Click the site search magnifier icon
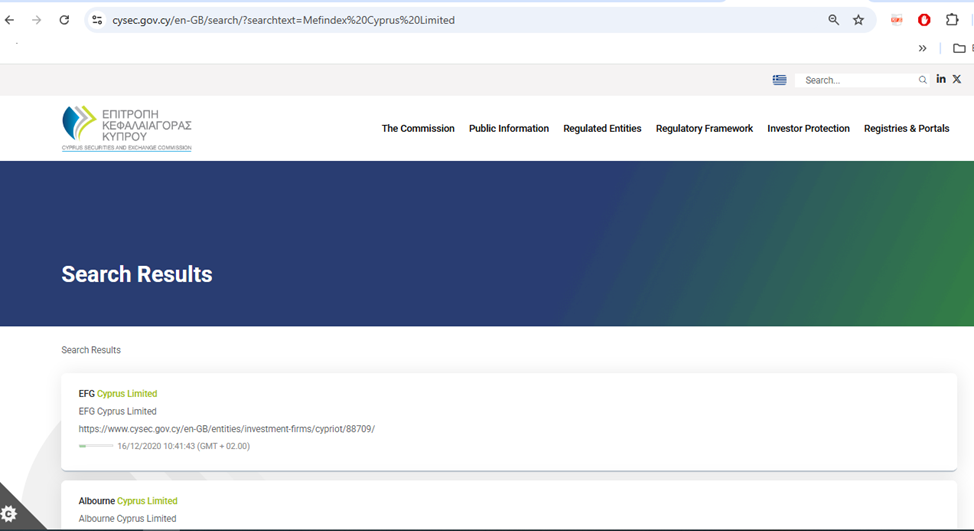The image size is (974, 531). 922,80
